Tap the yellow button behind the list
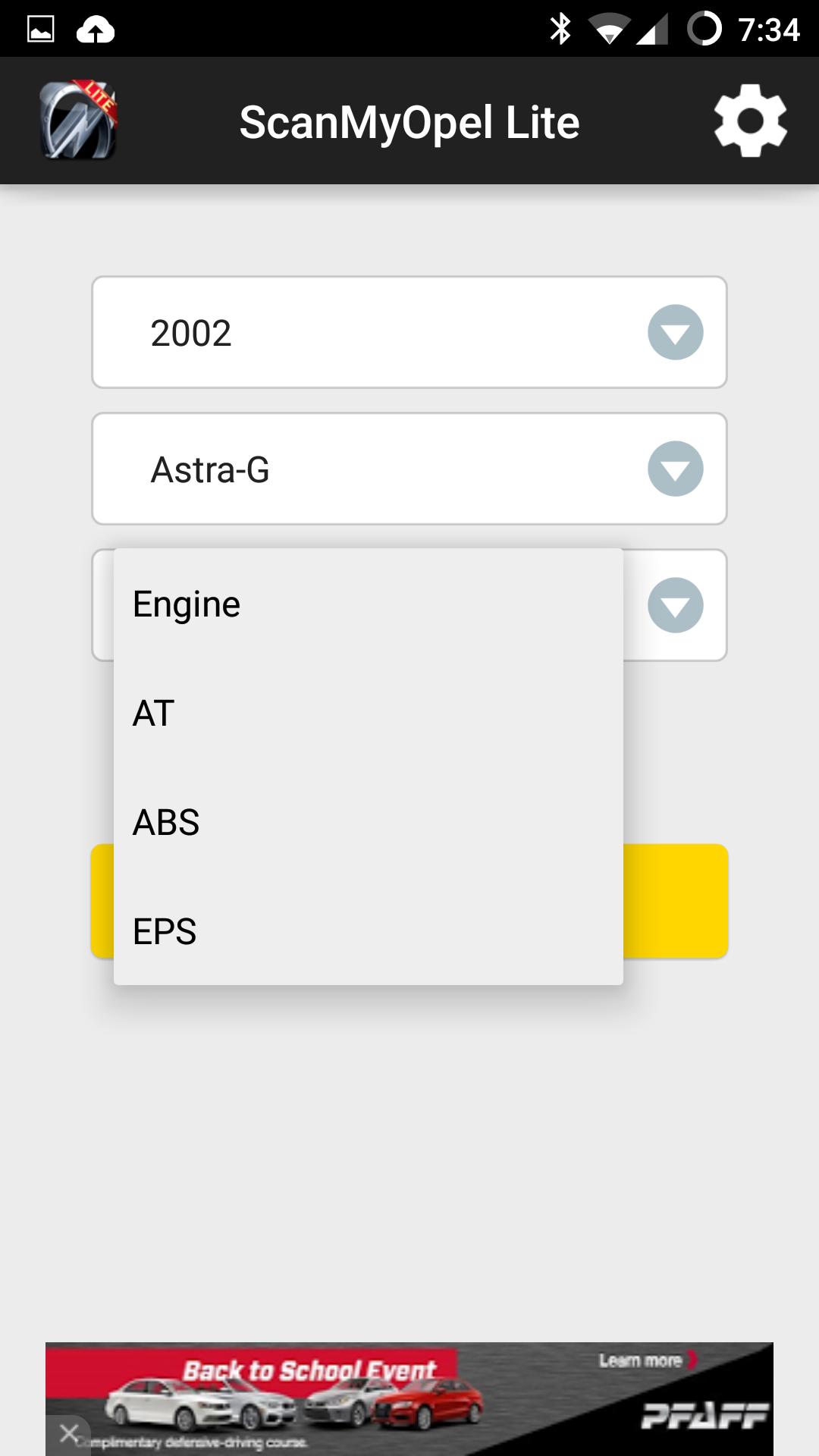Viewport: 819px width, 1456px height. click(x=676, y=901)
